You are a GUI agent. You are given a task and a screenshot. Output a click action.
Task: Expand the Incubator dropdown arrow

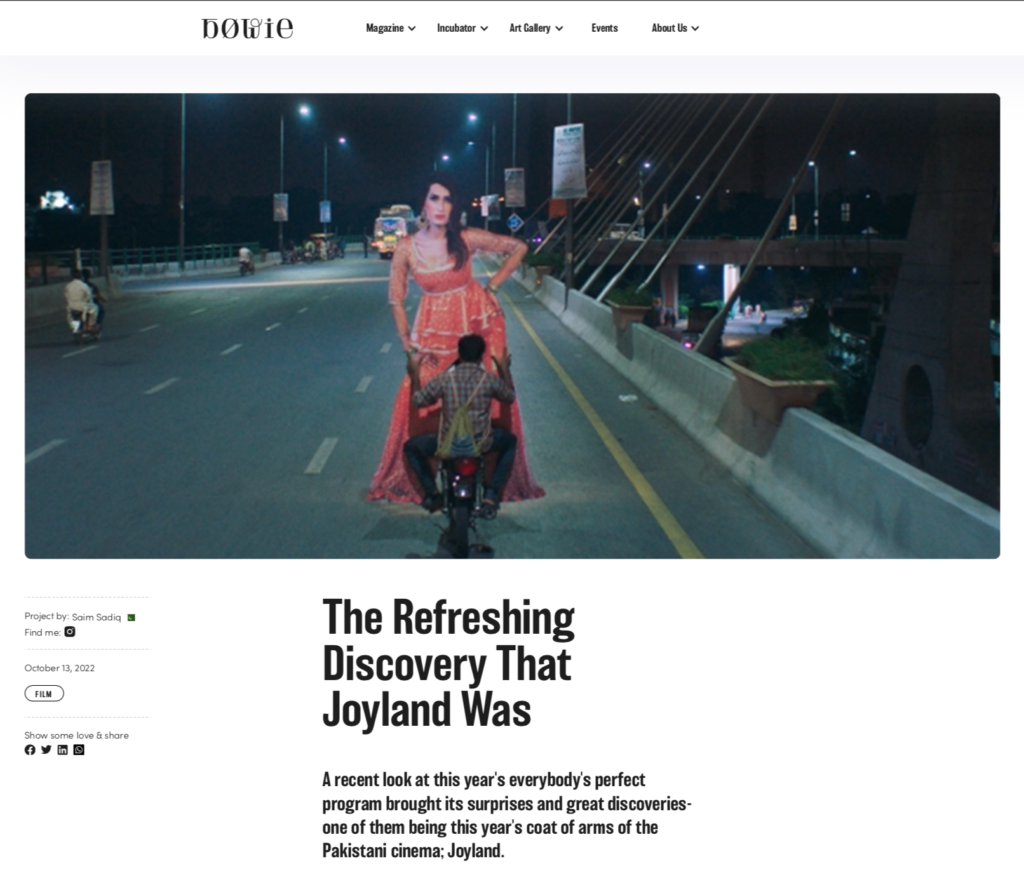tap(484, 29)
